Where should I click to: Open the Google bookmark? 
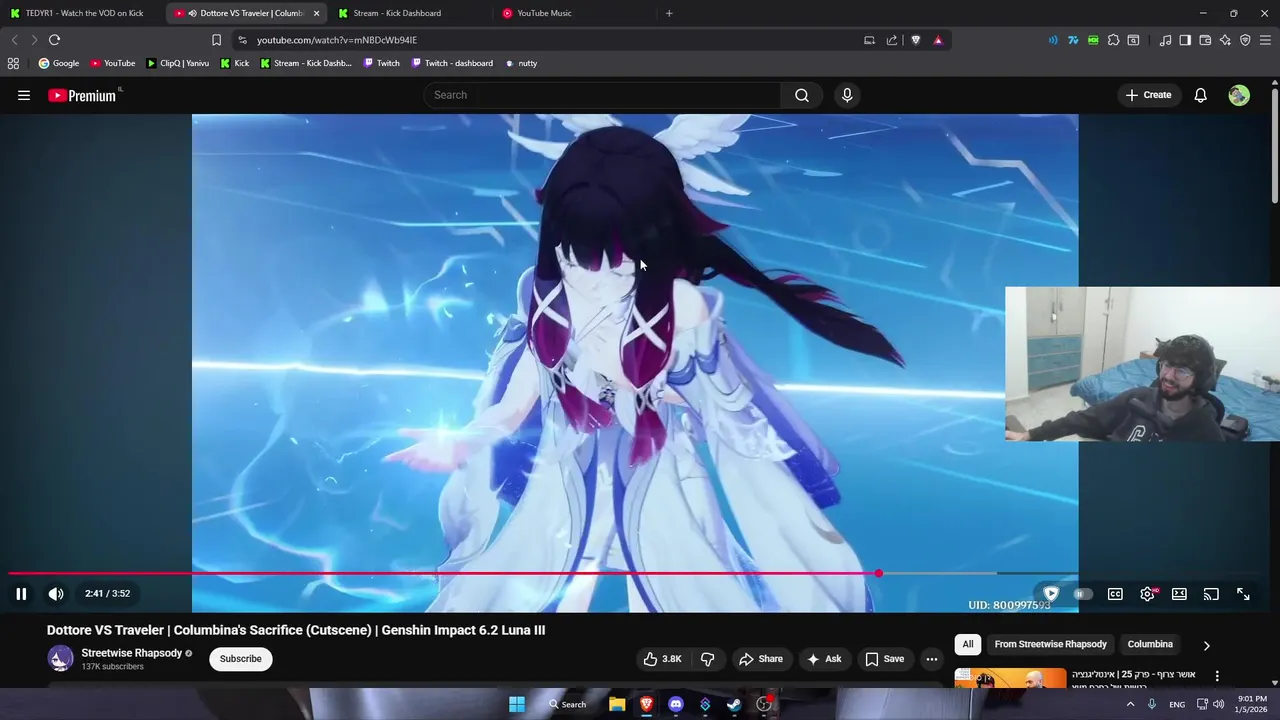click(x=59, y=63)
